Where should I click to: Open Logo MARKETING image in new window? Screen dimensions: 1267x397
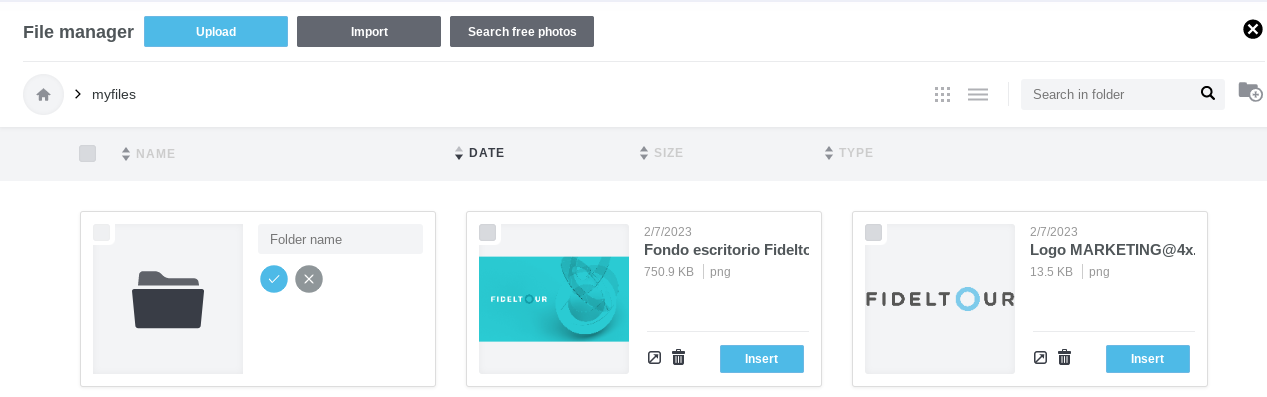[x=1040, y=357]
